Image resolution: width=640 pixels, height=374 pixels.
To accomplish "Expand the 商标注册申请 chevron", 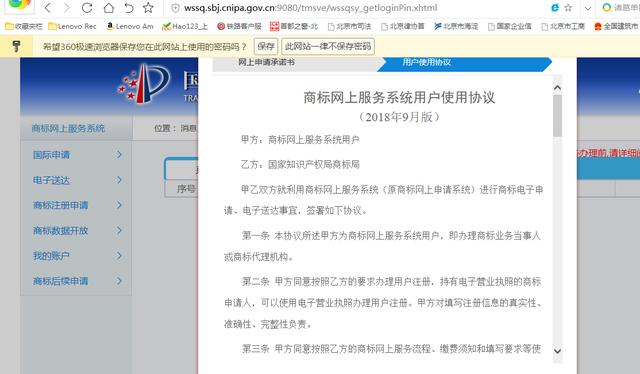I will pyautogui.click(x=119, y=205).
